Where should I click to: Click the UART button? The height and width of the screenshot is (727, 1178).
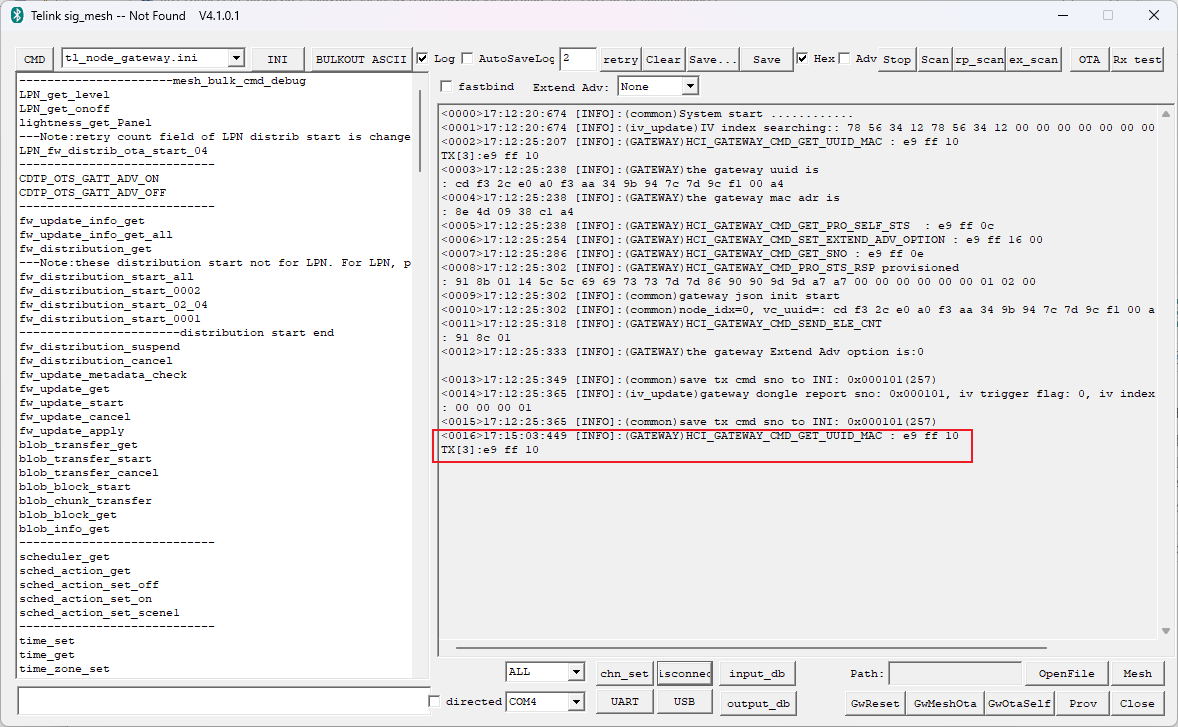[x=624, y=701]
